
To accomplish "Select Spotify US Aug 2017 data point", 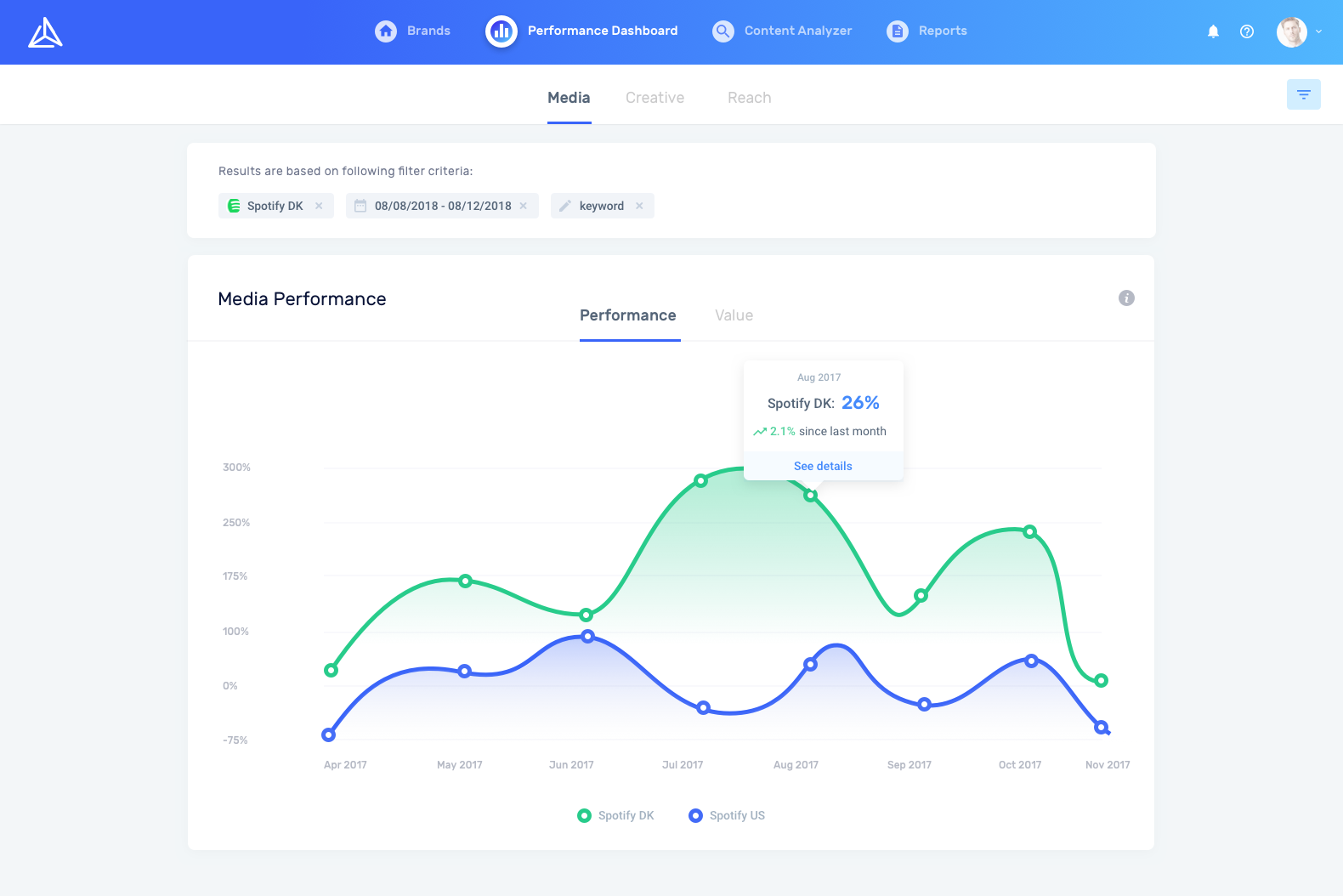I will (x=810, y=664).
